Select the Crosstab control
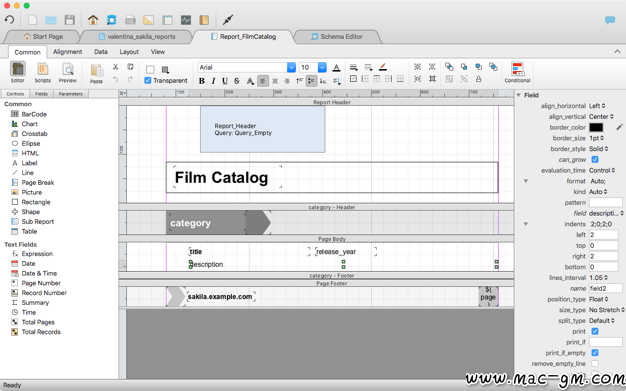 34,134
